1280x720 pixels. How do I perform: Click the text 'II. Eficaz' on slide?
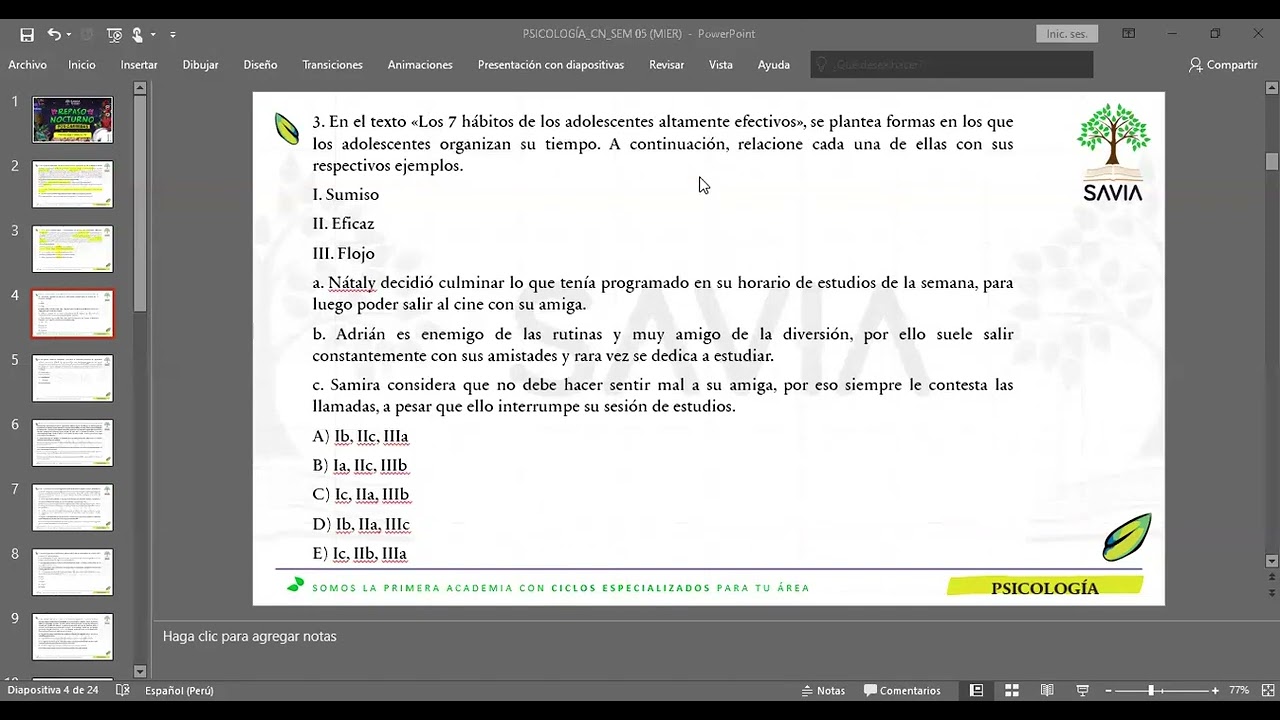point(343,223)
